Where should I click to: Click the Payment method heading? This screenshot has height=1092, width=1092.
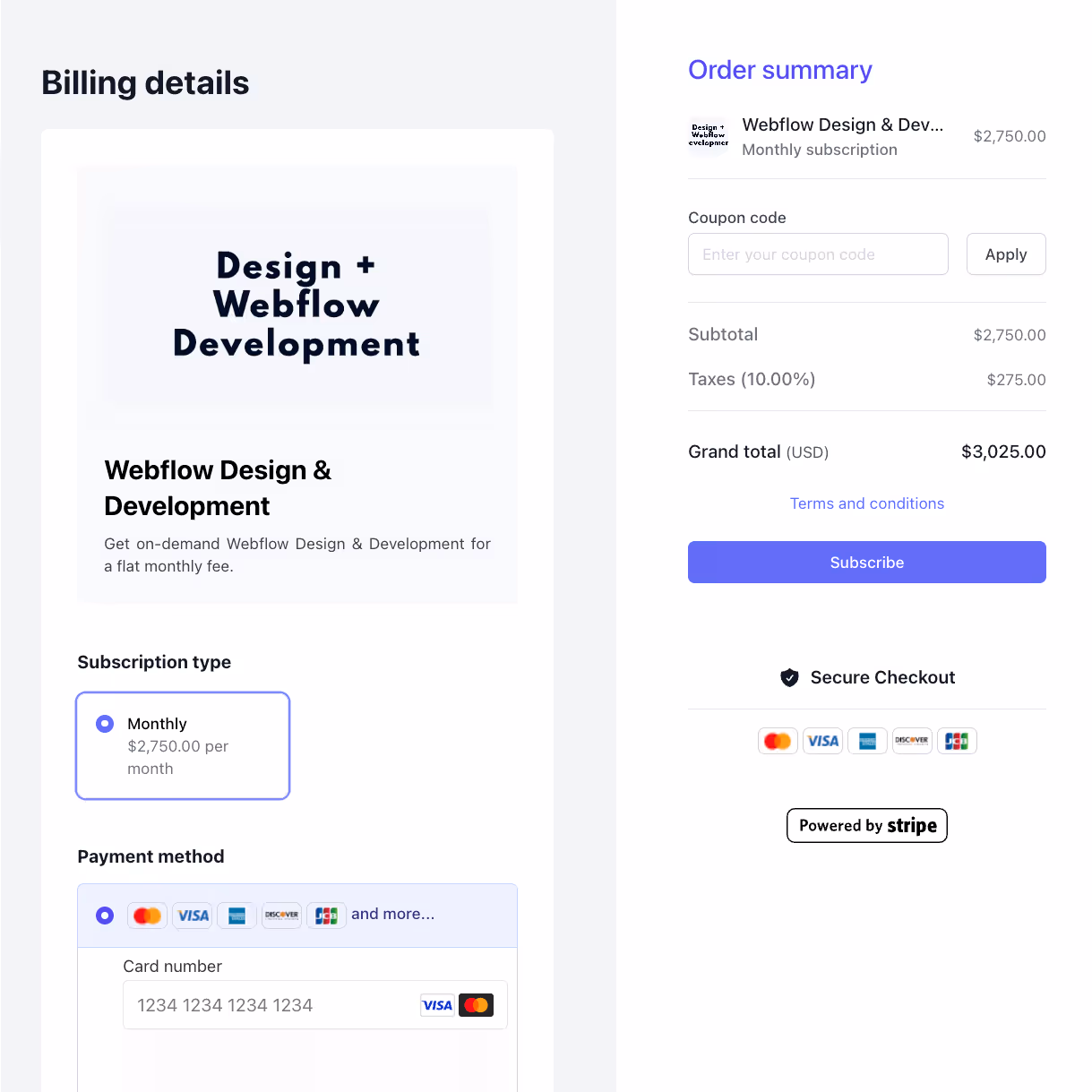pos(150,856)
